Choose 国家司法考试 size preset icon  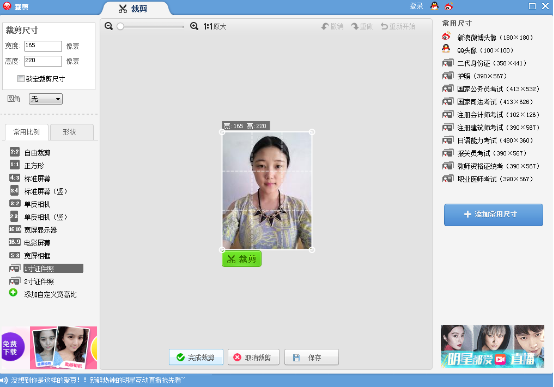(447, 101)
